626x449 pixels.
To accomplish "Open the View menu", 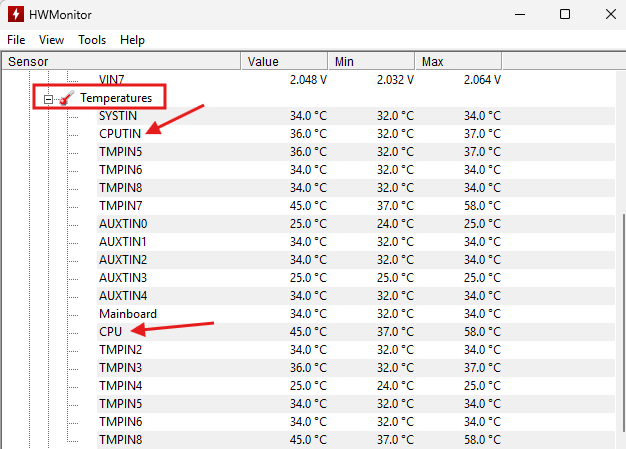I will (51, 40).
